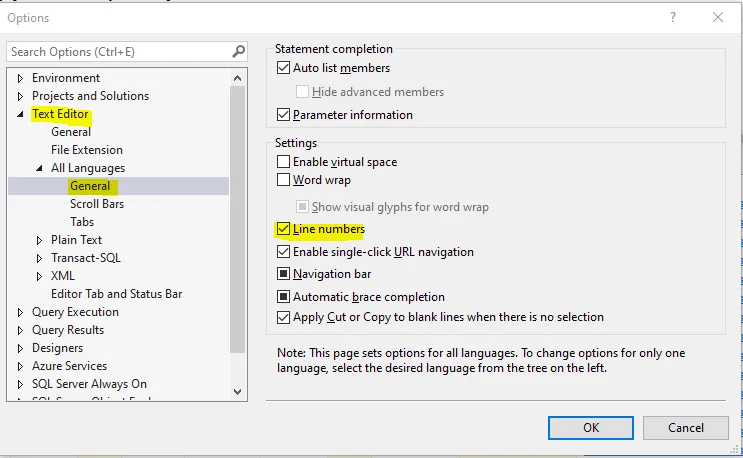
Task: Toggle Line numbers checkbox
Action: [x=283, y=229]
